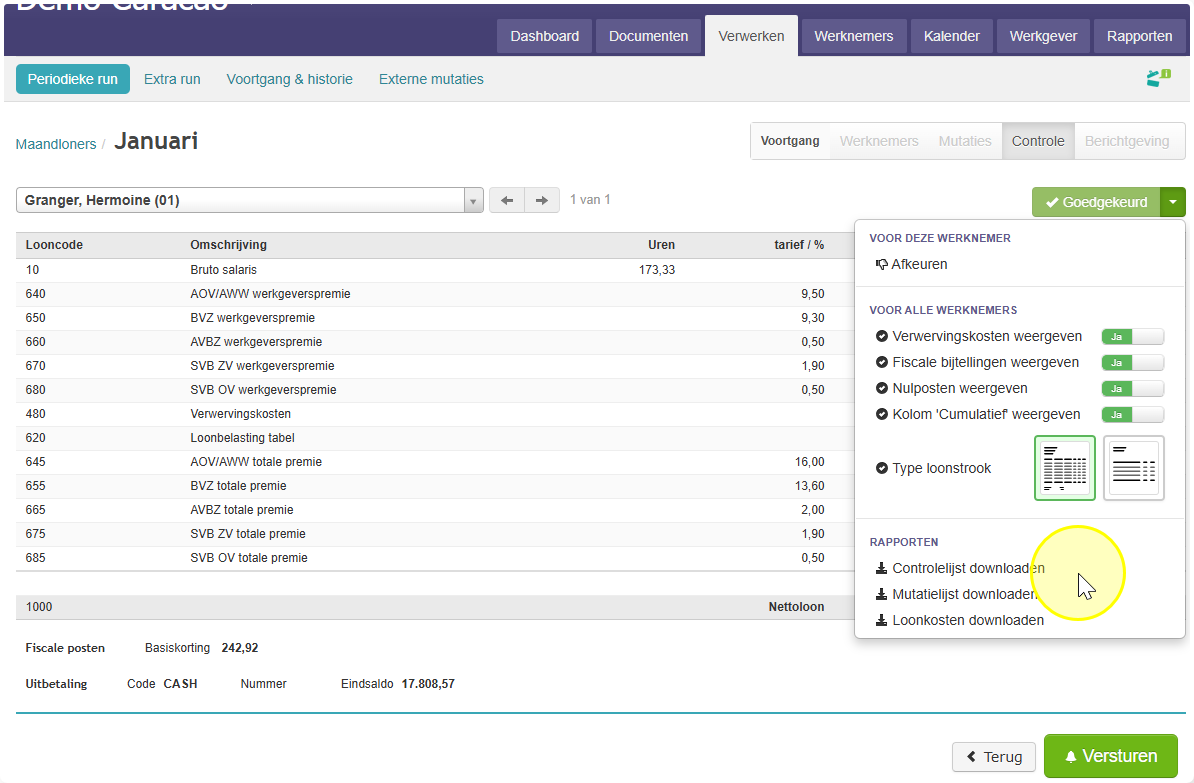Select the Controle step
The image size is (1194, 783).
pyautogui.click(x=1038, y=141)
